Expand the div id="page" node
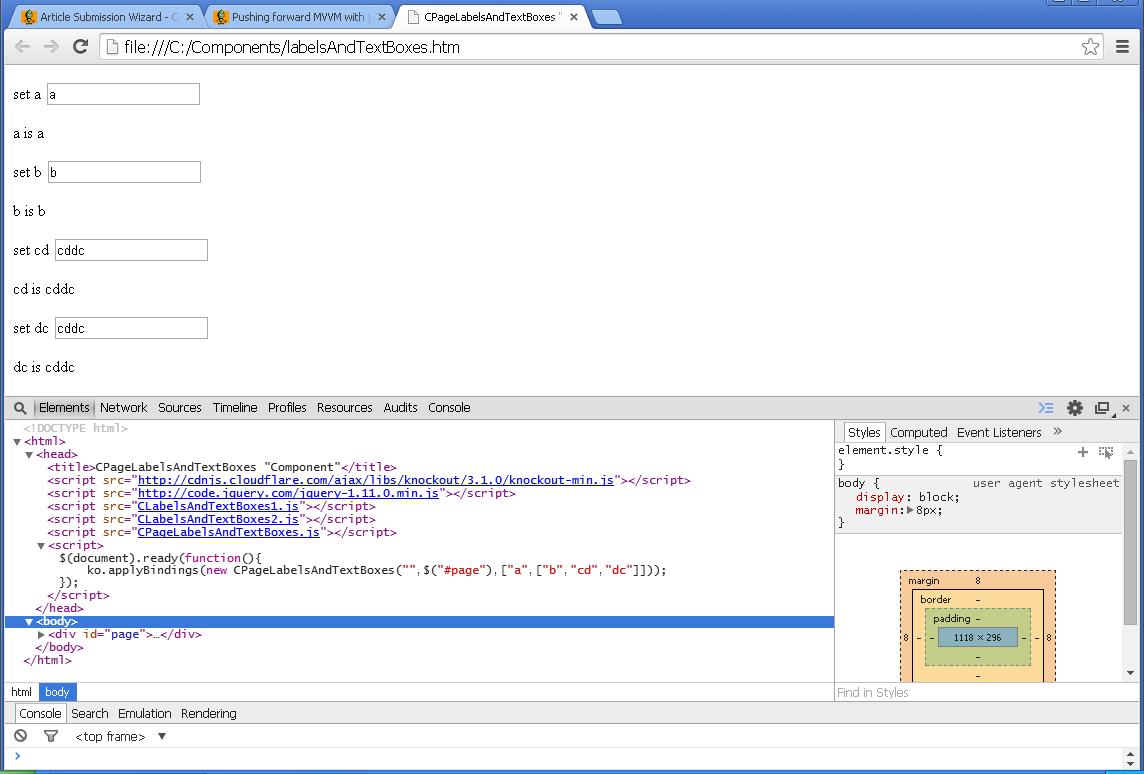The image size is (1144, 774). point(41,635)
